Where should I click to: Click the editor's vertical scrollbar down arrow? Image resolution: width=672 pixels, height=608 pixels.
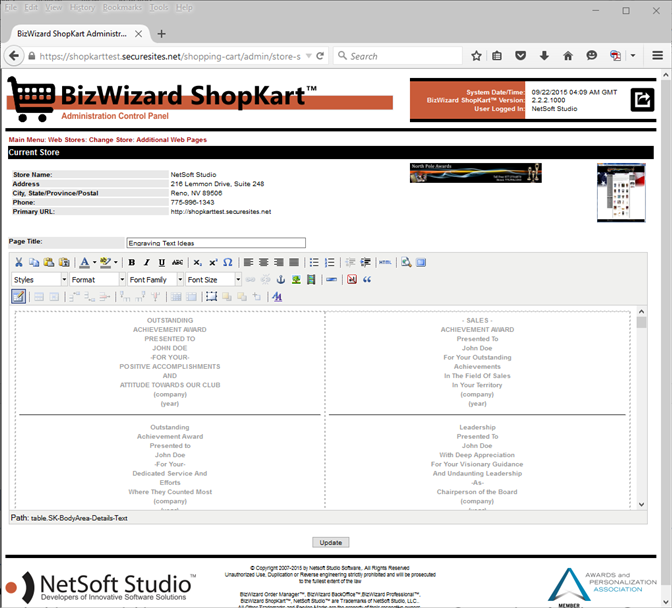(x=641, y=504)
